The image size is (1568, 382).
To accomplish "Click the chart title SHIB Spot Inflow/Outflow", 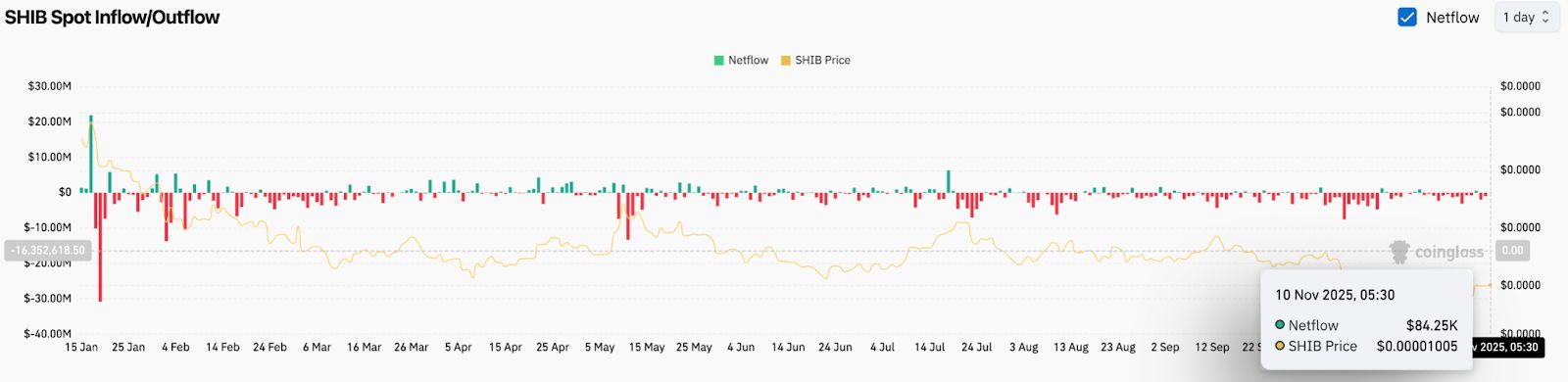I will tap(112, 17).
